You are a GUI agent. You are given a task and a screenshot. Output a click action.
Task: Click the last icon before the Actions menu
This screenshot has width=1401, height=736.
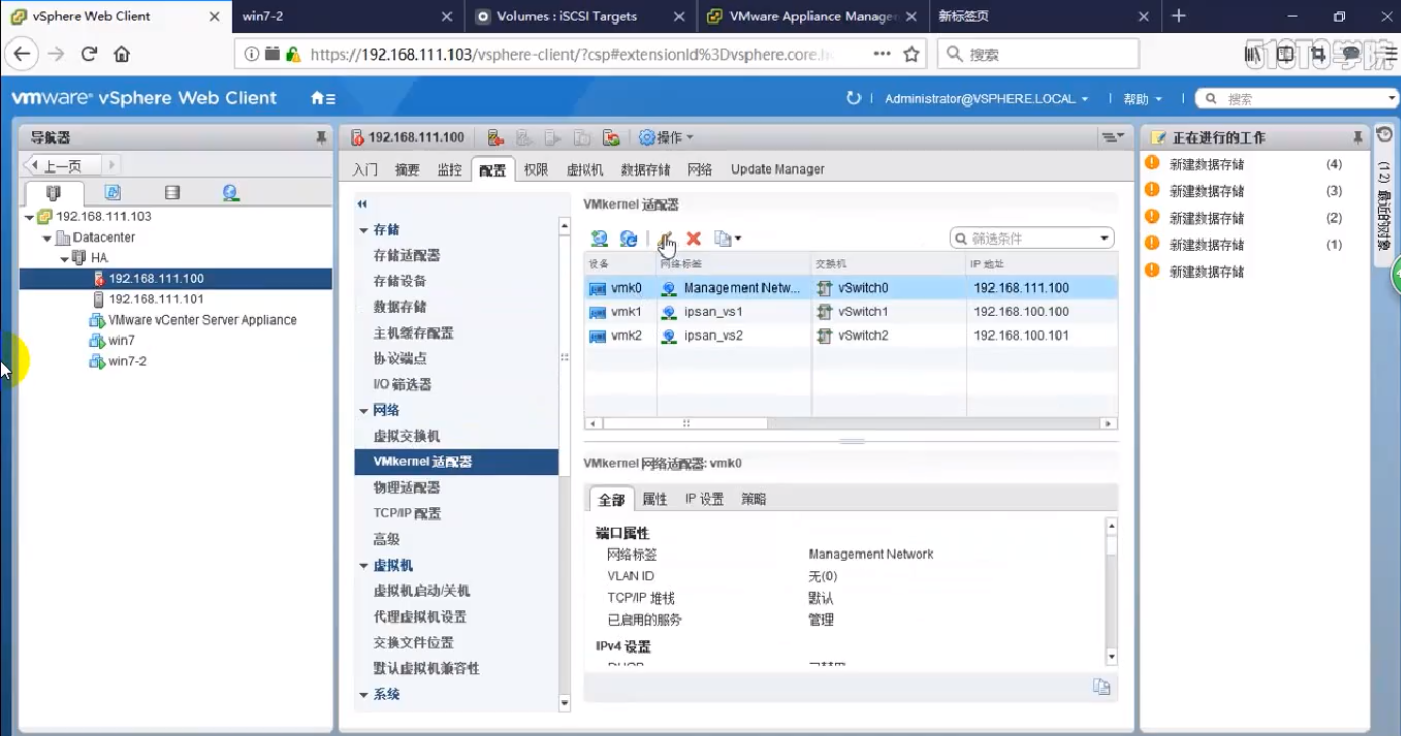click(x=611, y=137)
